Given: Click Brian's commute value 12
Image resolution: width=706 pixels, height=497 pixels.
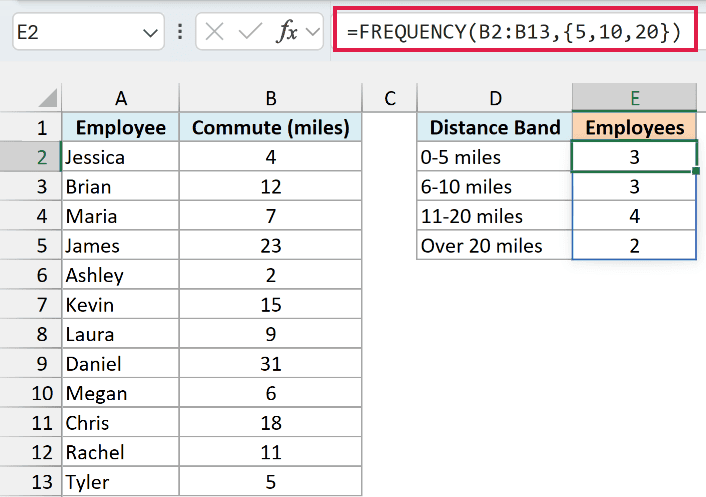Looking at the screenshot, I should coord(271,186).
